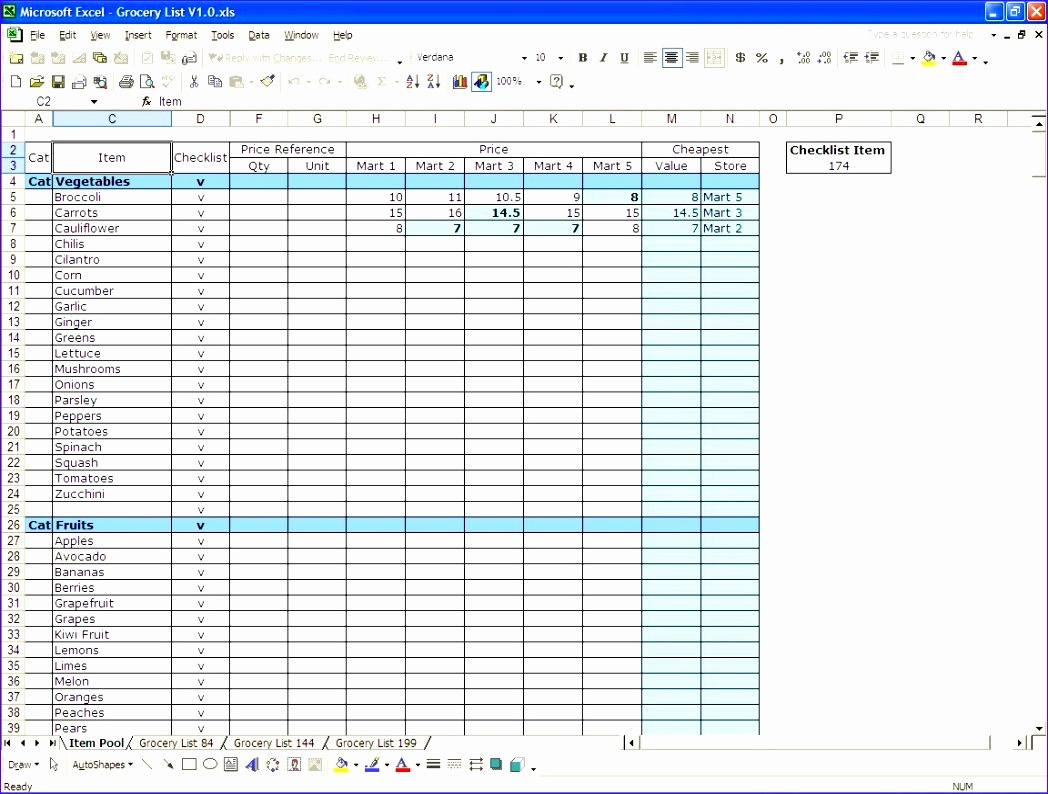Click Fill Color paint bucket in Formatting toolbar

coord(929,58)
